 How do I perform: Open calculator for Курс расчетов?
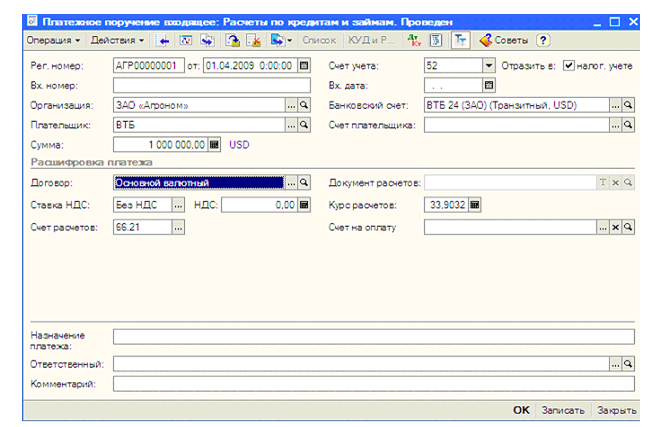(x=474, y=206)
